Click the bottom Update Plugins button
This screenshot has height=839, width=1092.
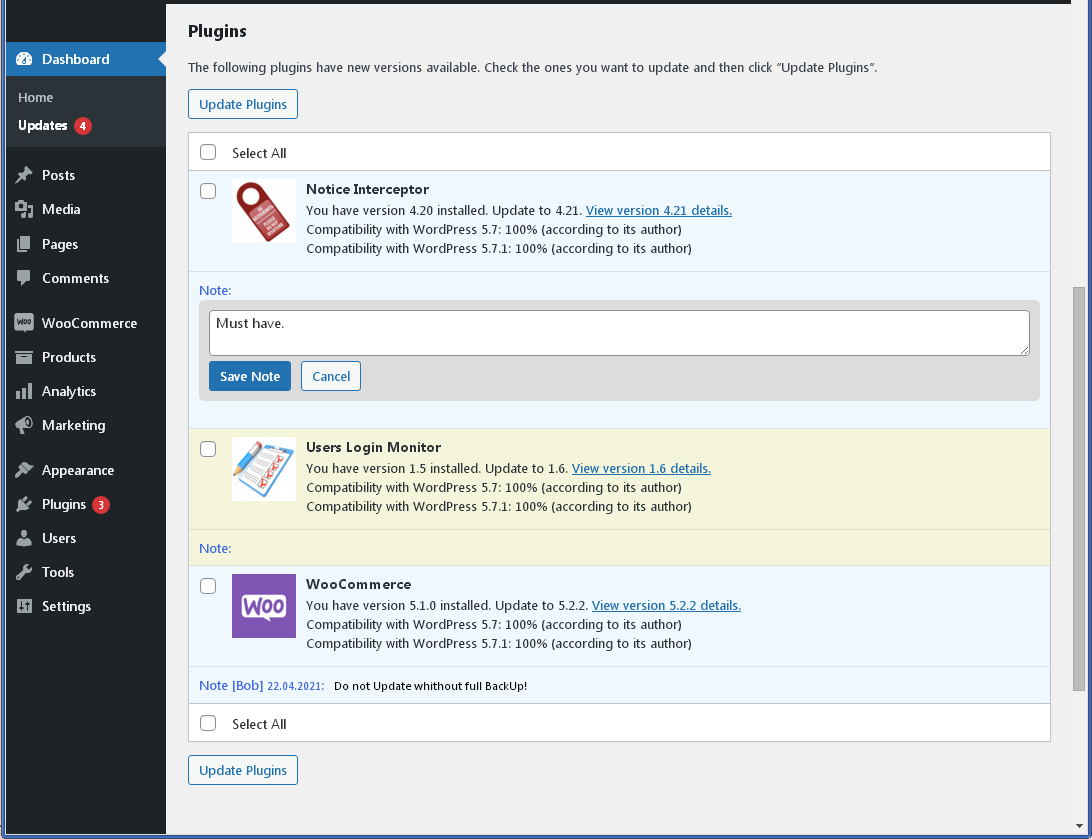(x=243, y=770)
